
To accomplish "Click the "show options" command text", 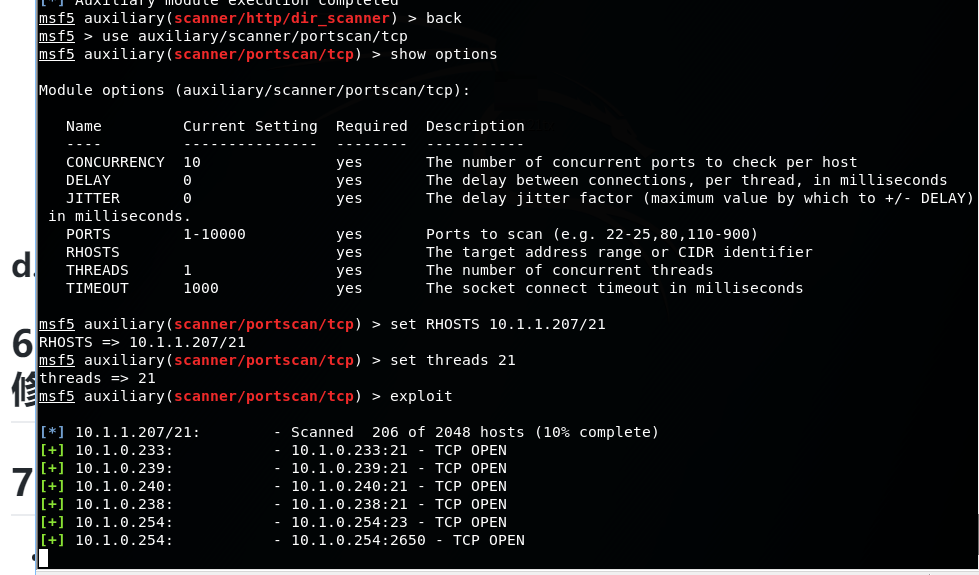I will click(x=443, y=54).
